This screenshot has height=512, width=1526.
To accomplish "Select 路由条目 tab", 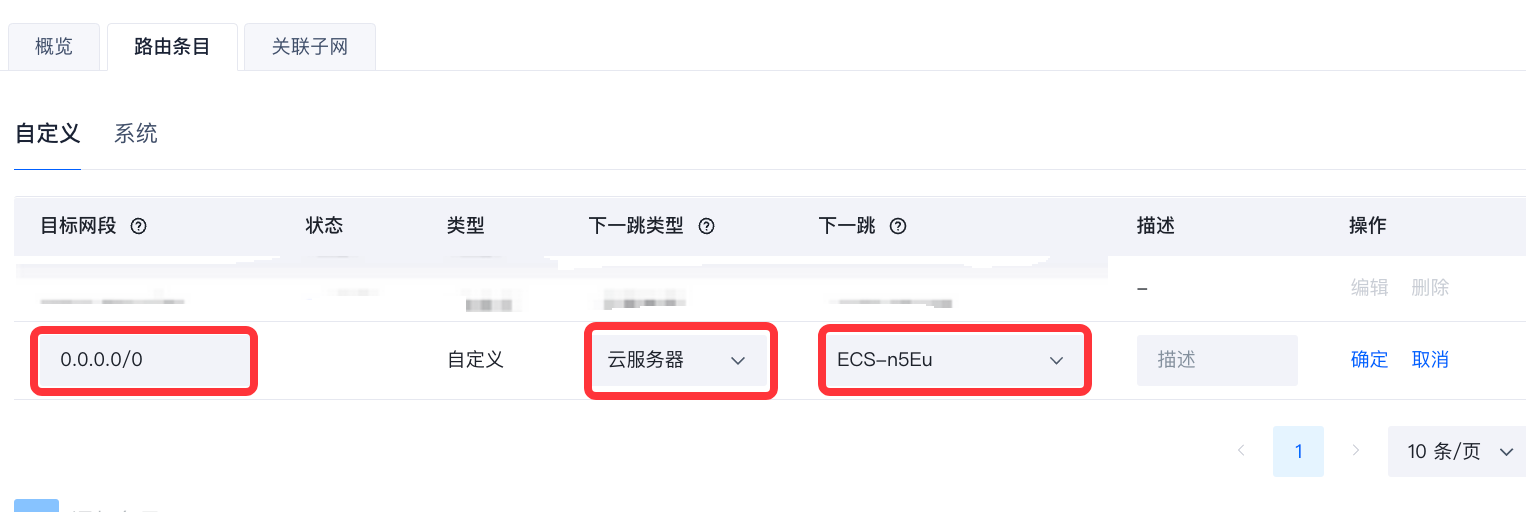I will pyautogui.click(x=172, y=47).
